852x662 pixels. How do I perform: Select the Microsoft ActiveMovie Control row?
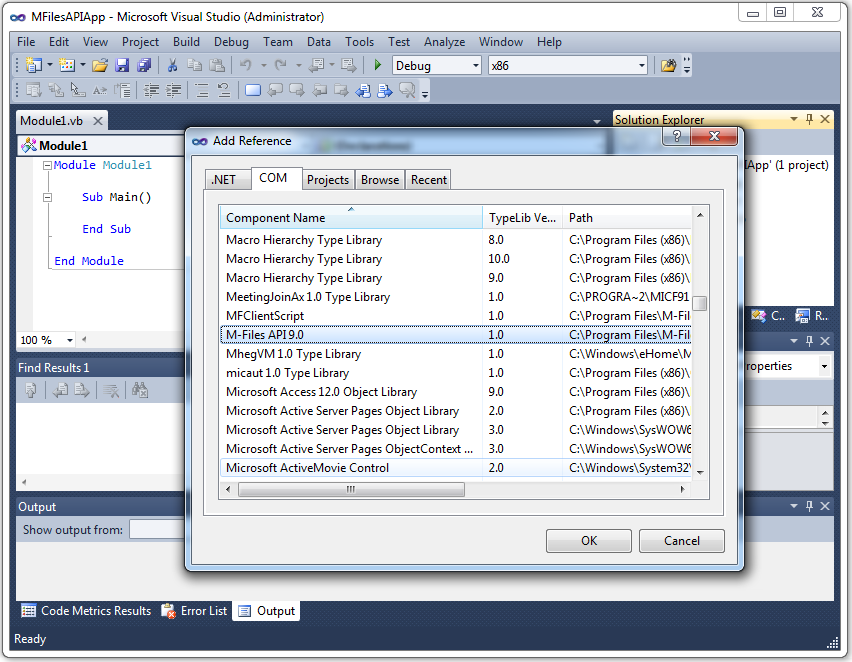click(x=456, y=468)
